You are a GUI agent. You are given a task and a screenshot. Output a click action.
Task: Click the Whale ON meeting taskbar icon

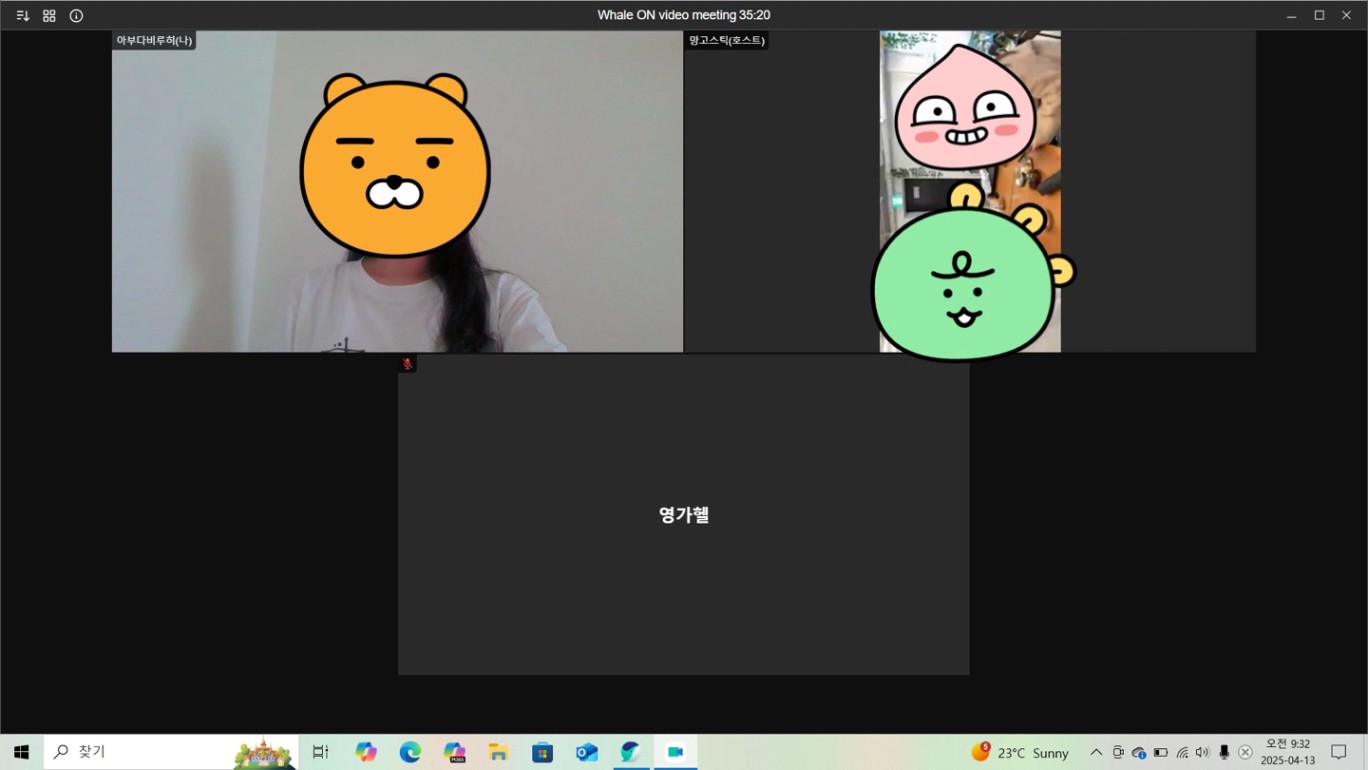[675, 752]
